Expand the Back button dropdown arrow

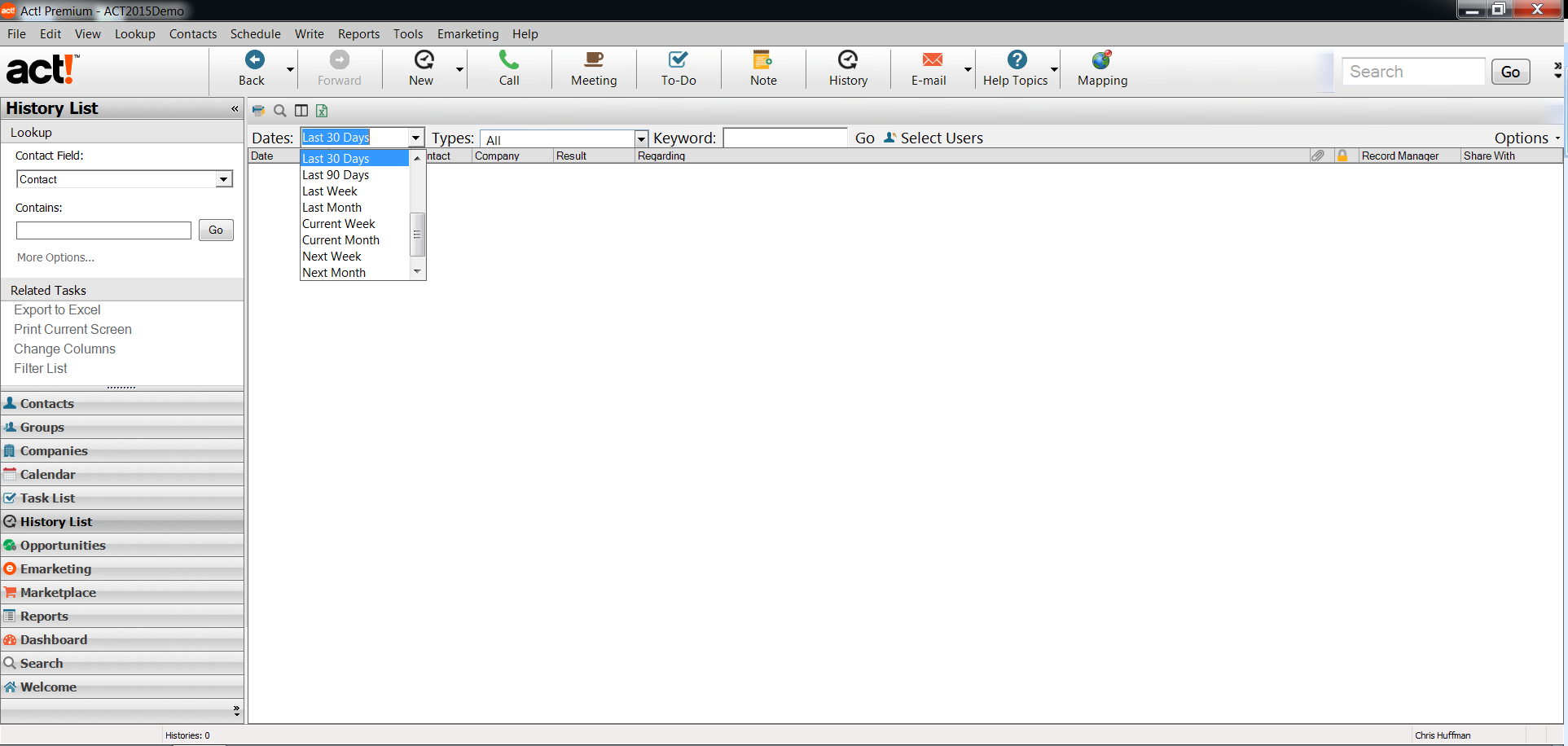click(290, 70)
